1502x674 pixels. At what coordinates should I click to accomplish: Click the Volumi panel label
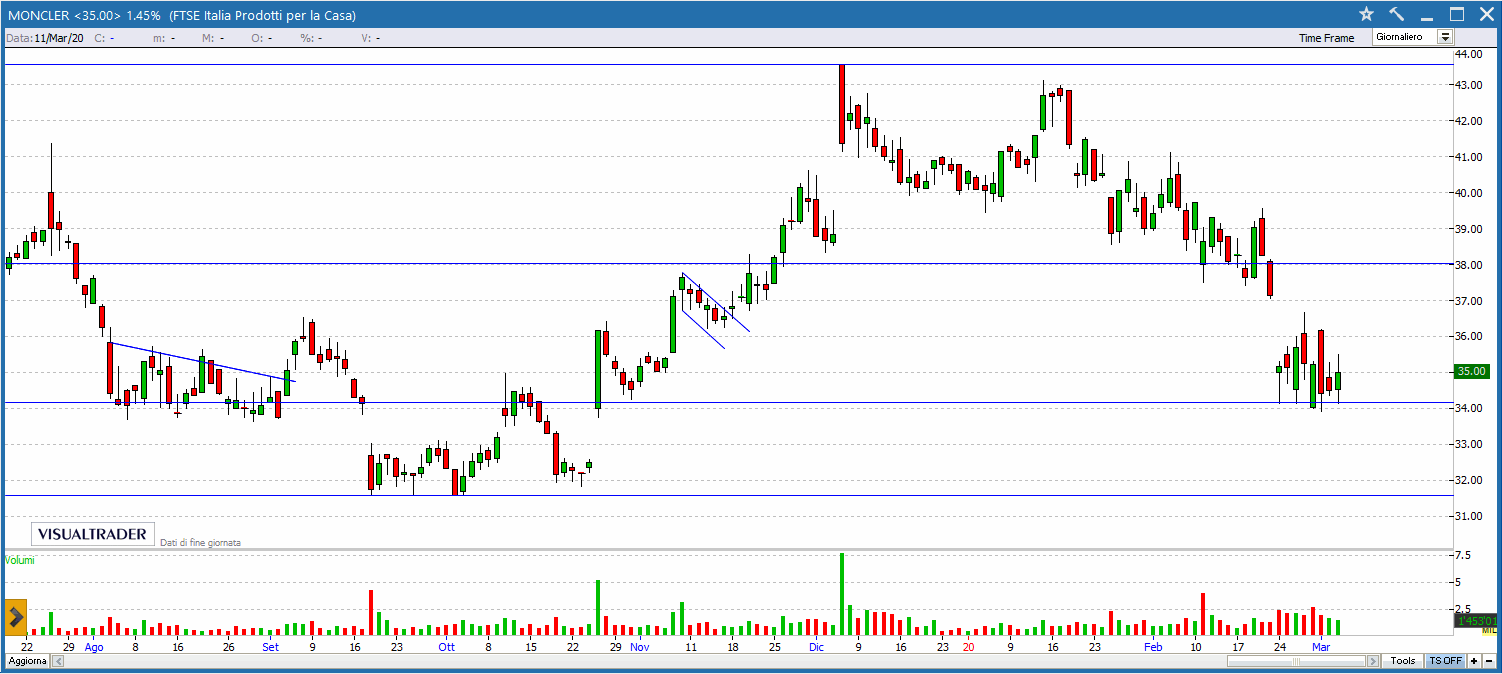tap(20, 560)
